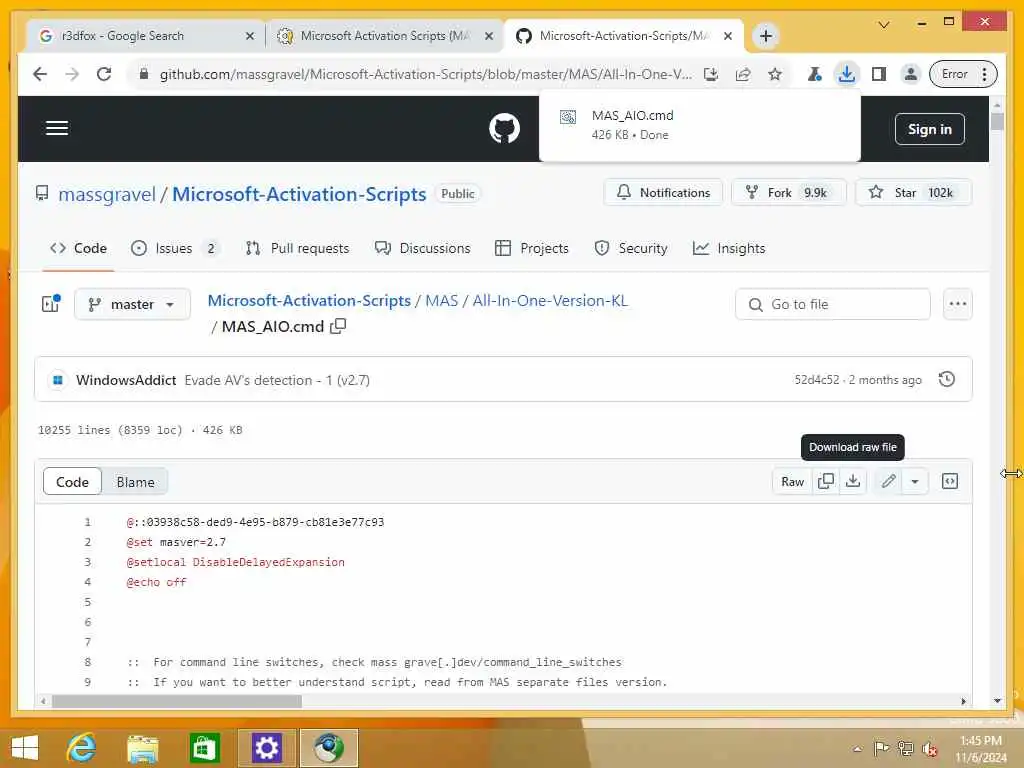Open the Microsoft-Activation-Scripts repository title link
Image resolution: width=1024 pixels, height=768 pixels.
299,194
